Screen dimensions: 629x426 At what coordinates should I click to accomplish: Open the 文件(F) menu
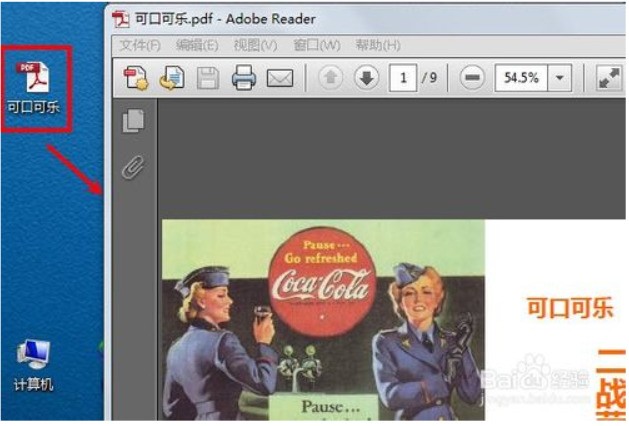[x=139, y=46]
